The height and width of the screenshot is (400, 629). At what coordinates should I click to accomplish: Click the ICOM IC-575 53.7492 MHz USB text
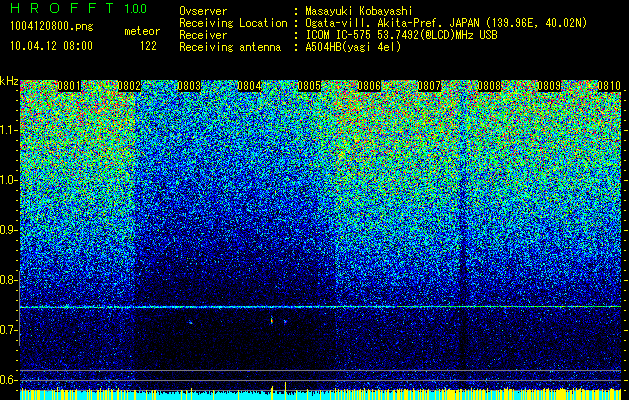pos(401,35)
